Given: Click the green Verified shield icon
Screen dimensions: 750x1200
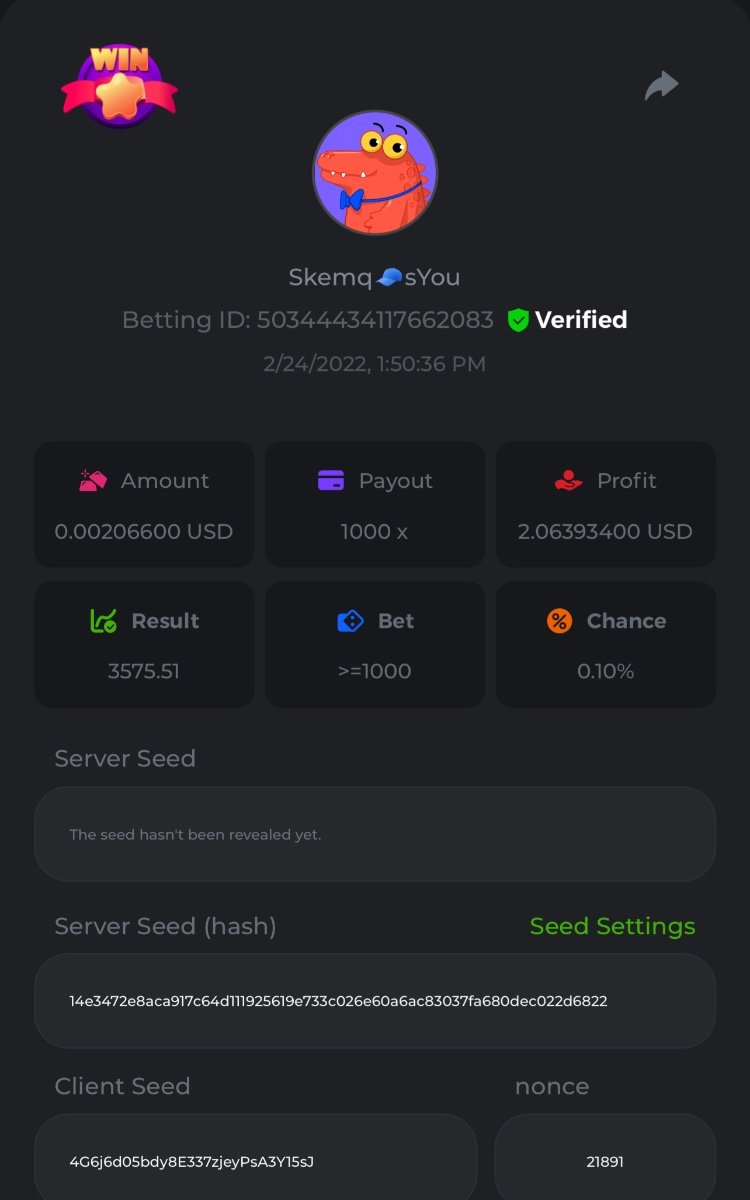Looking at the screenshot, I should click(x=517, y=320).
